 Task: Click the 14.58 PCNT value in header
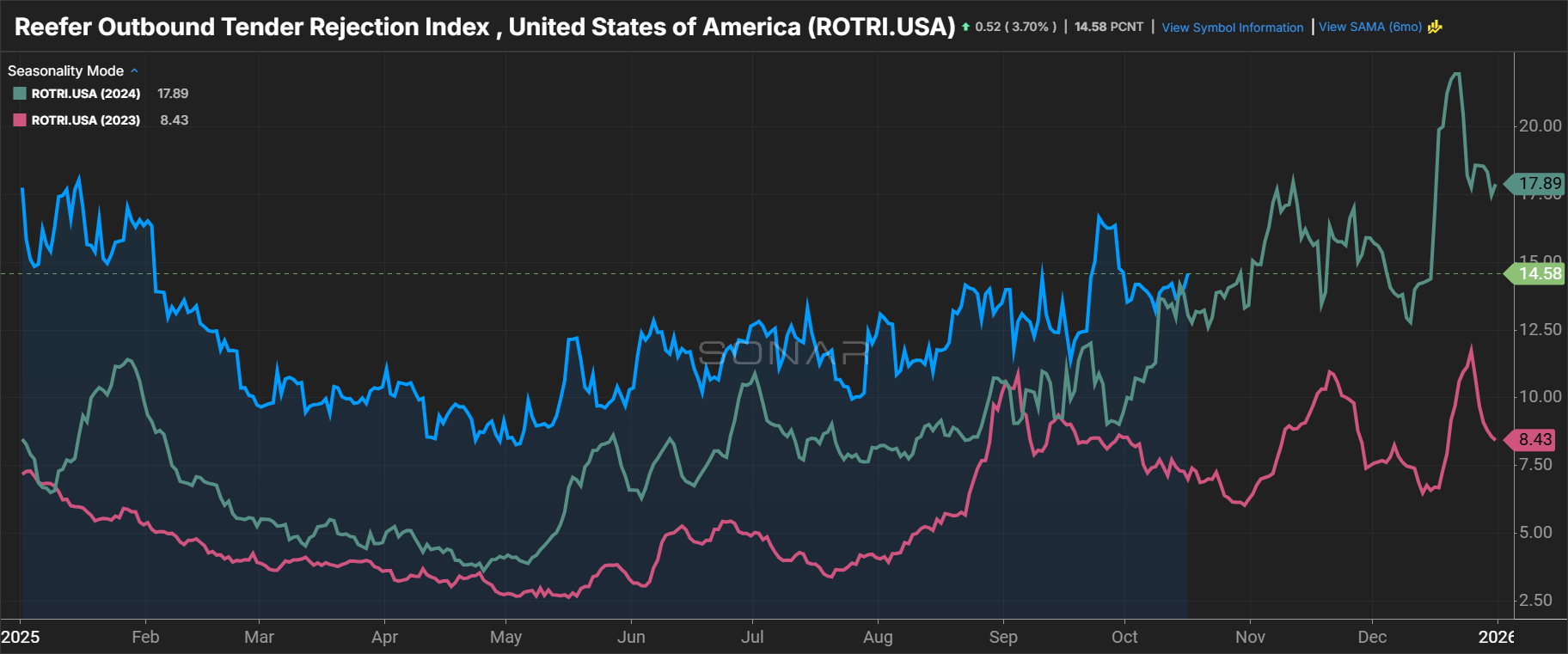1109,28
